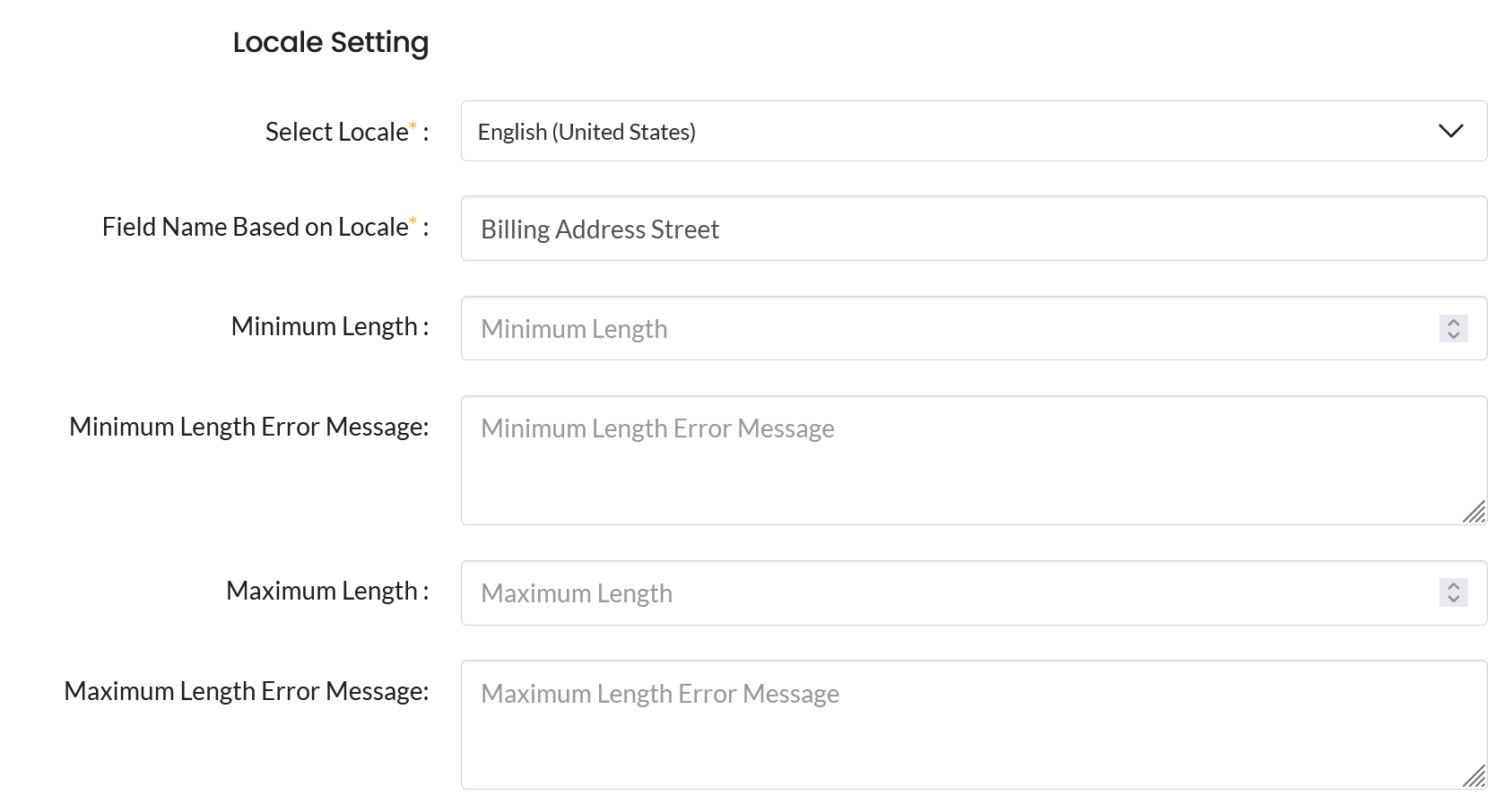Click the Select Locale label

coord(337,132)
